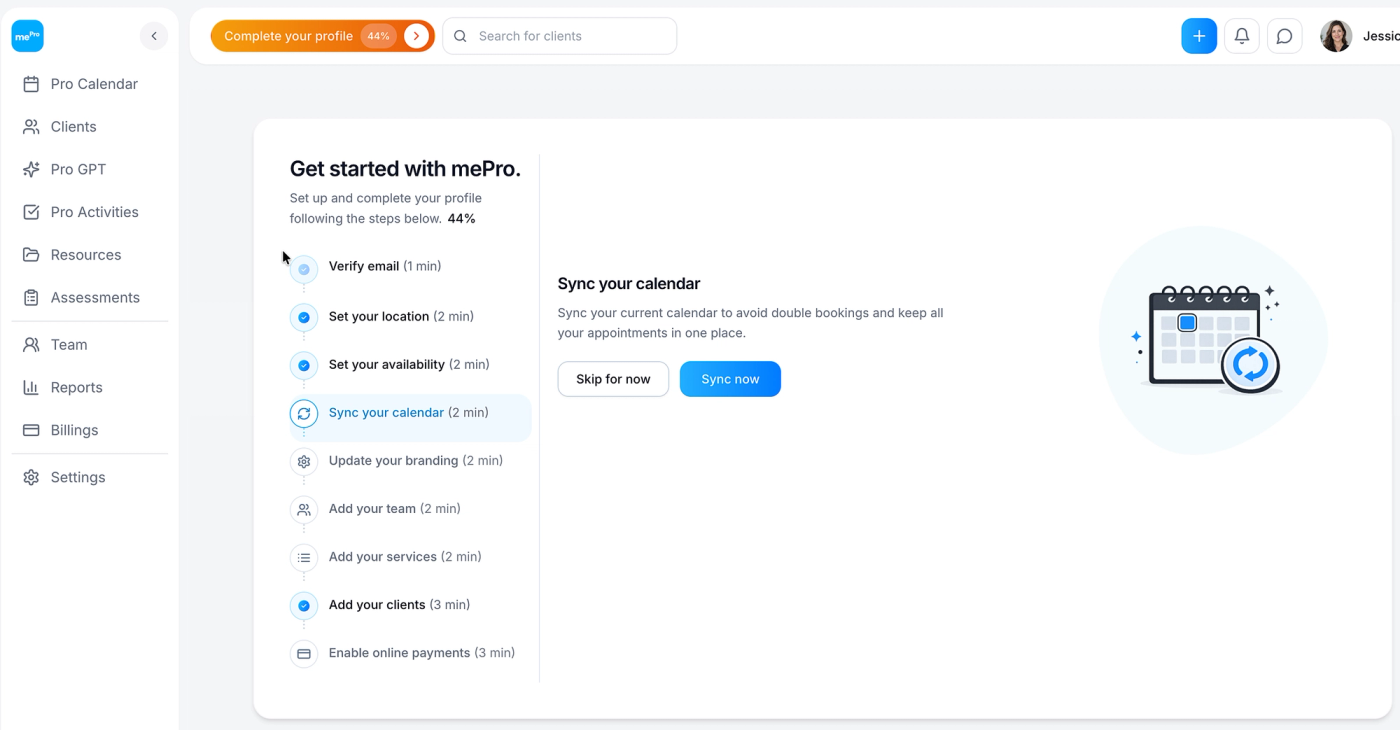Click the mePro logo icon
Image resolution: width=1400 pixels, height=730 pixels.
pyautogui.click(x=28, y=36)
